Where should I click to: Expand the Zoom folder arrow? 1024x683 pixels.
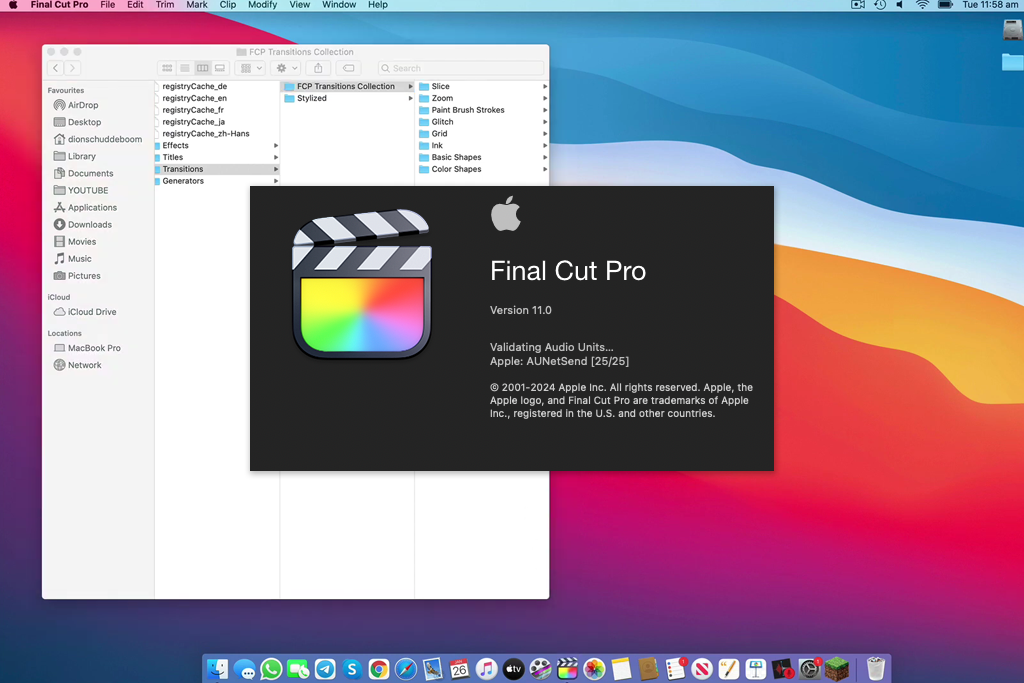545,98
